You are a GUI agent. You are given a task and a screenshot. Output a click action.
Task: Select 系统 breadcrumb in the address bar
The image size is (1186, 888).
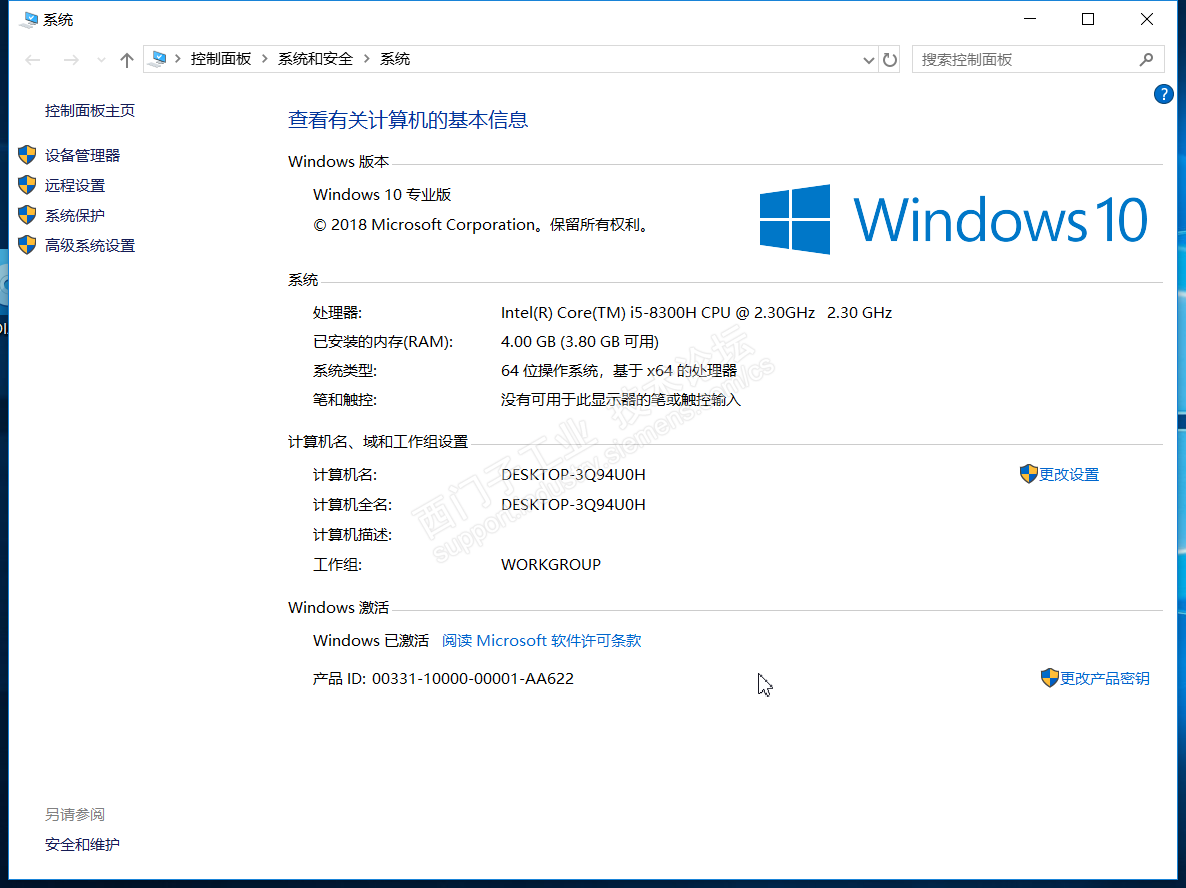coord(394,59)
